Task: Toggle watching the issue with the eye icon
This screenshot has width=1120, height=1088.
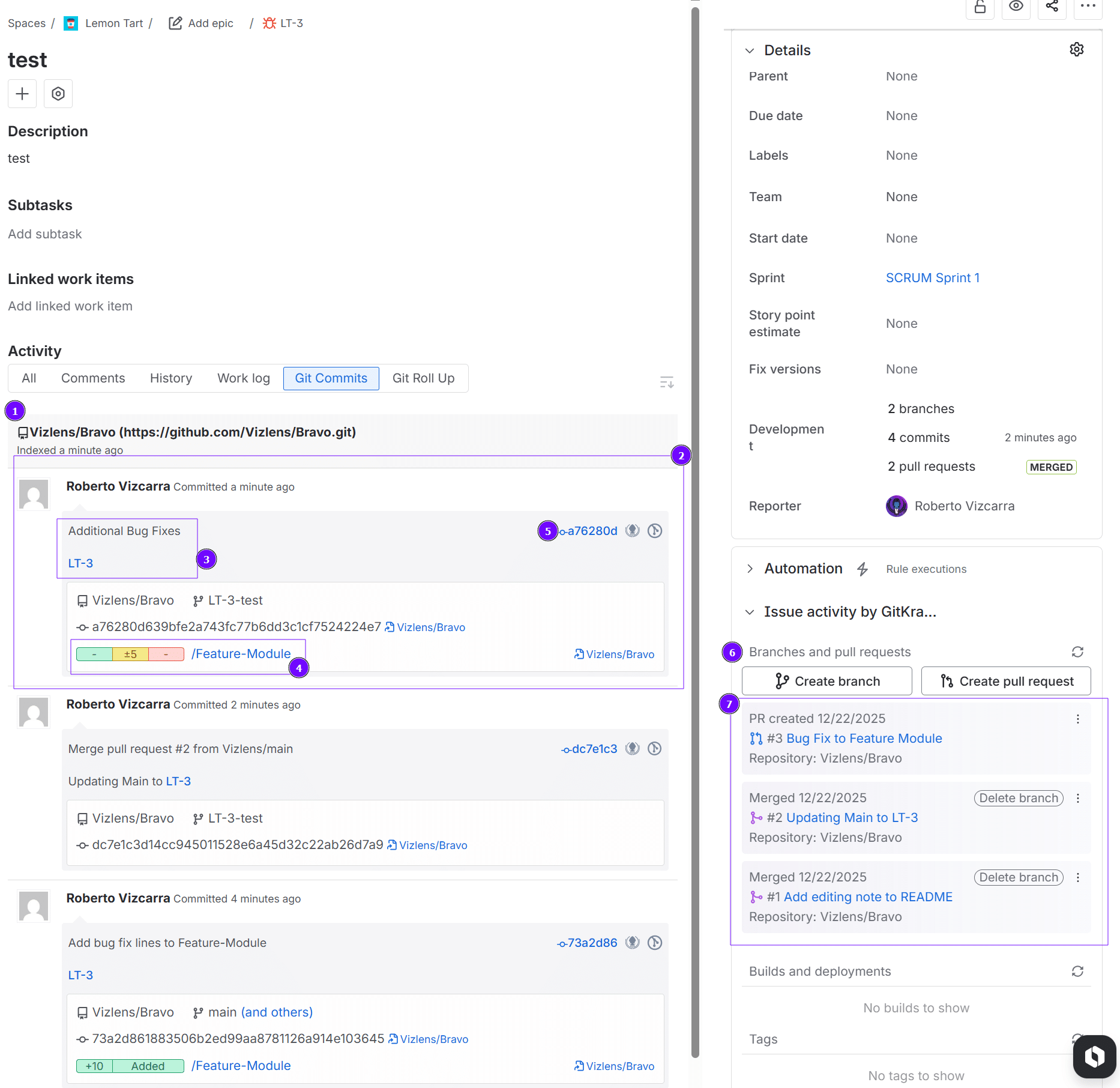Action: [1016, 6]
